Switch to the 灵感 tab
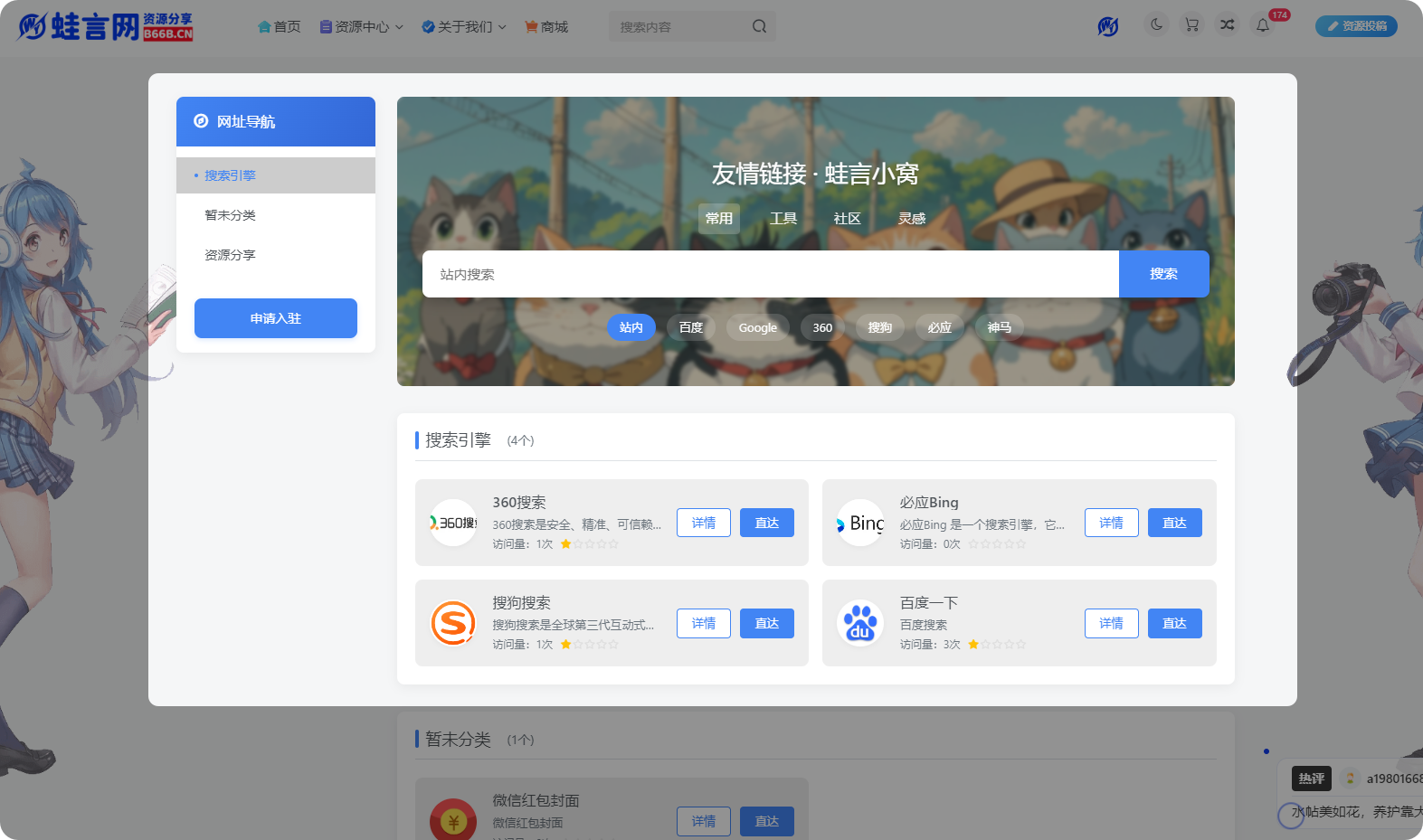Image resolution: width=1423 pixels, height=840 pixels. coord(912,219)
